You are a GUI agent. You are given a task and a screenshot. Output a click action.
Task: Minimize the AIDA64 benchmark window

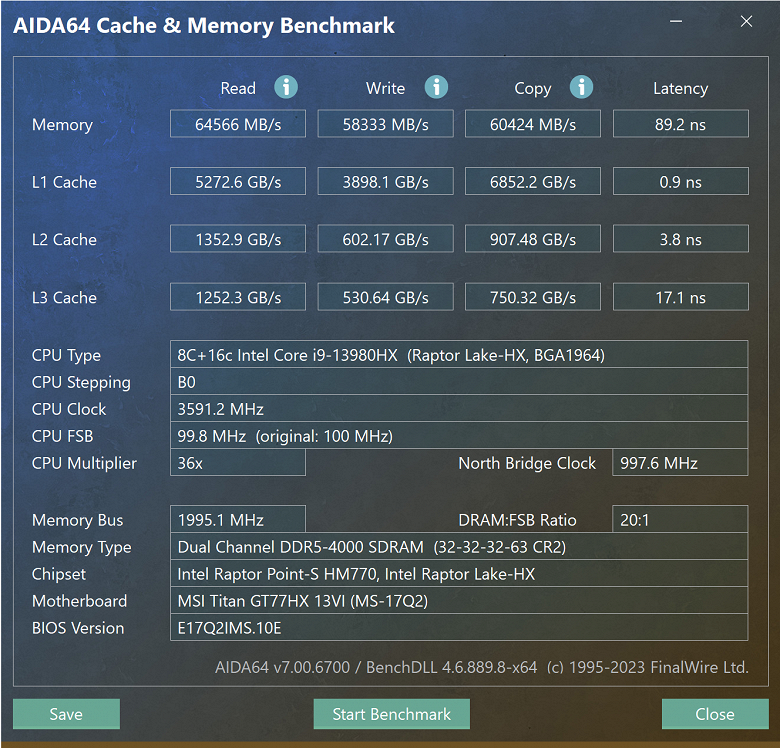(x=676, y=21)
